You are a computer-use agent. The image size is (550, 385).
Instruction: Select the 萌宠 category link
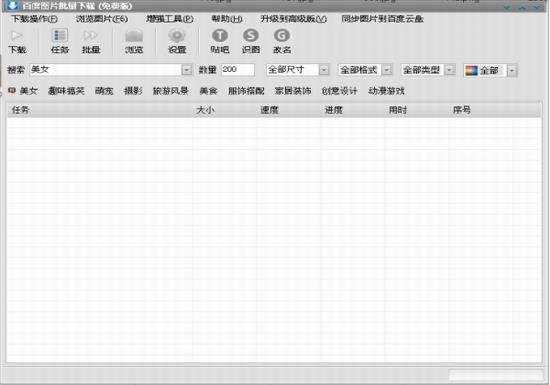(x=104, y=91)
